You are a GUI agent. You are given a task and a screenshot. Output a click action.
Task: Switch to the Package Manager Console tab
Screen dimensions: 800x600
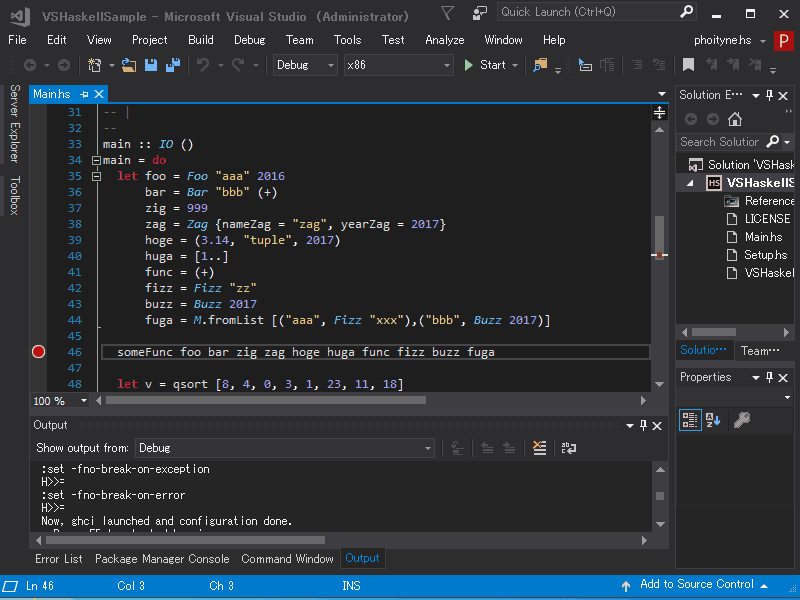(x=162, y=559)
